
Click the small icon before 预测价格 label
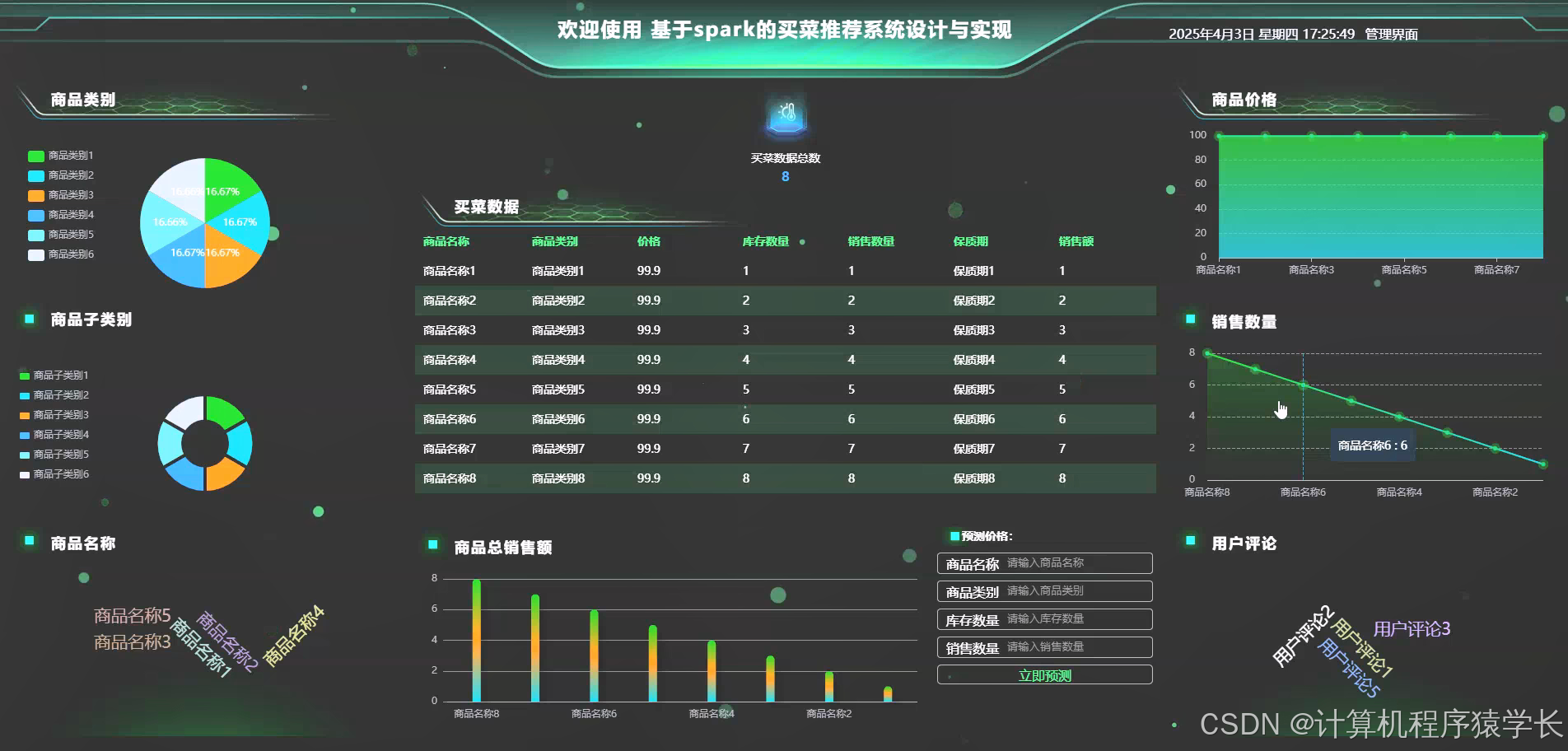[x=954, y=534]
